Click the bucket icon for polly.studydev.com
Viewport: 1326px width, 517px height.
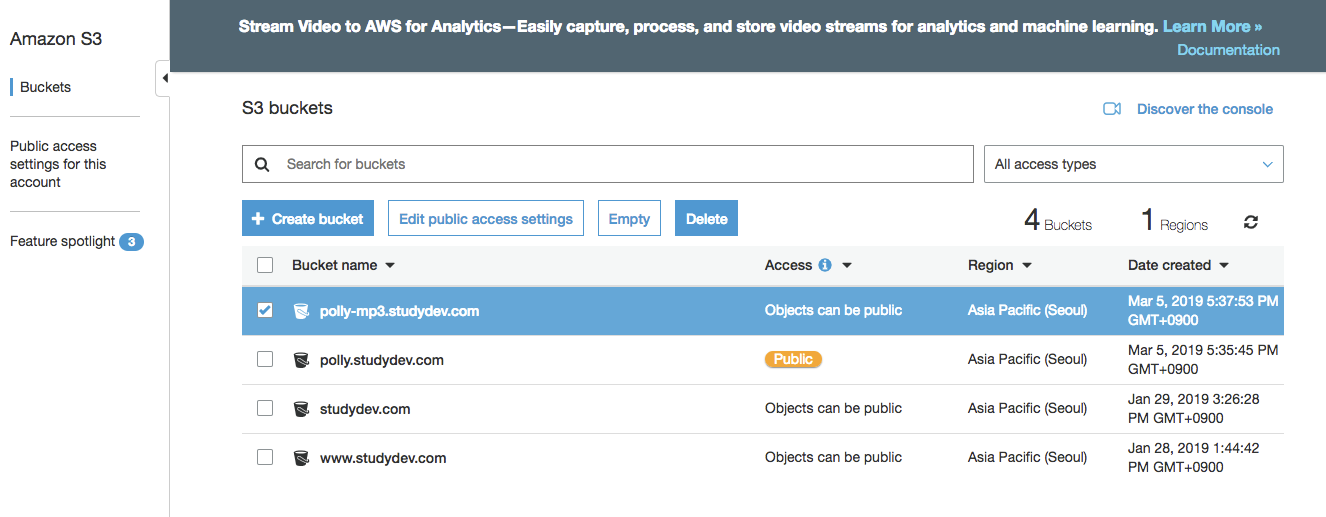[x=301, y=360]
